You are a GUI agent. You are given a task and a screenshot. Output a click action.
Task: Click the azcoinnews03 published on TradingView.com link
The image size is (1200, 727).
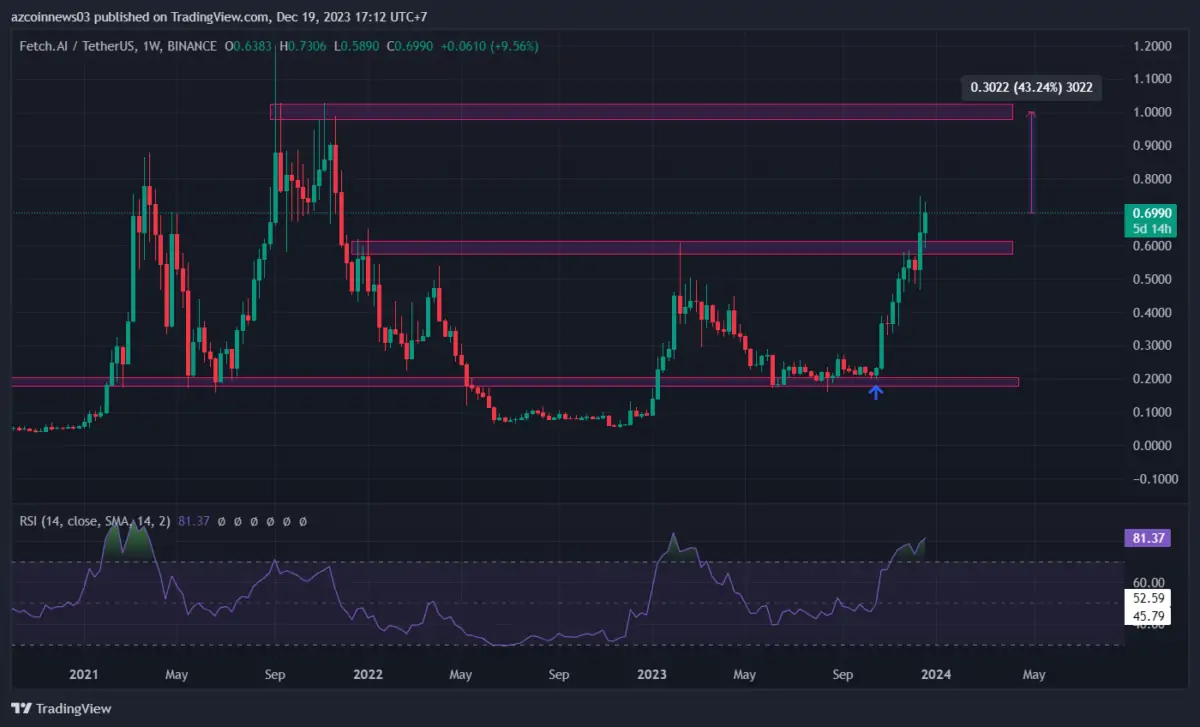140,16
